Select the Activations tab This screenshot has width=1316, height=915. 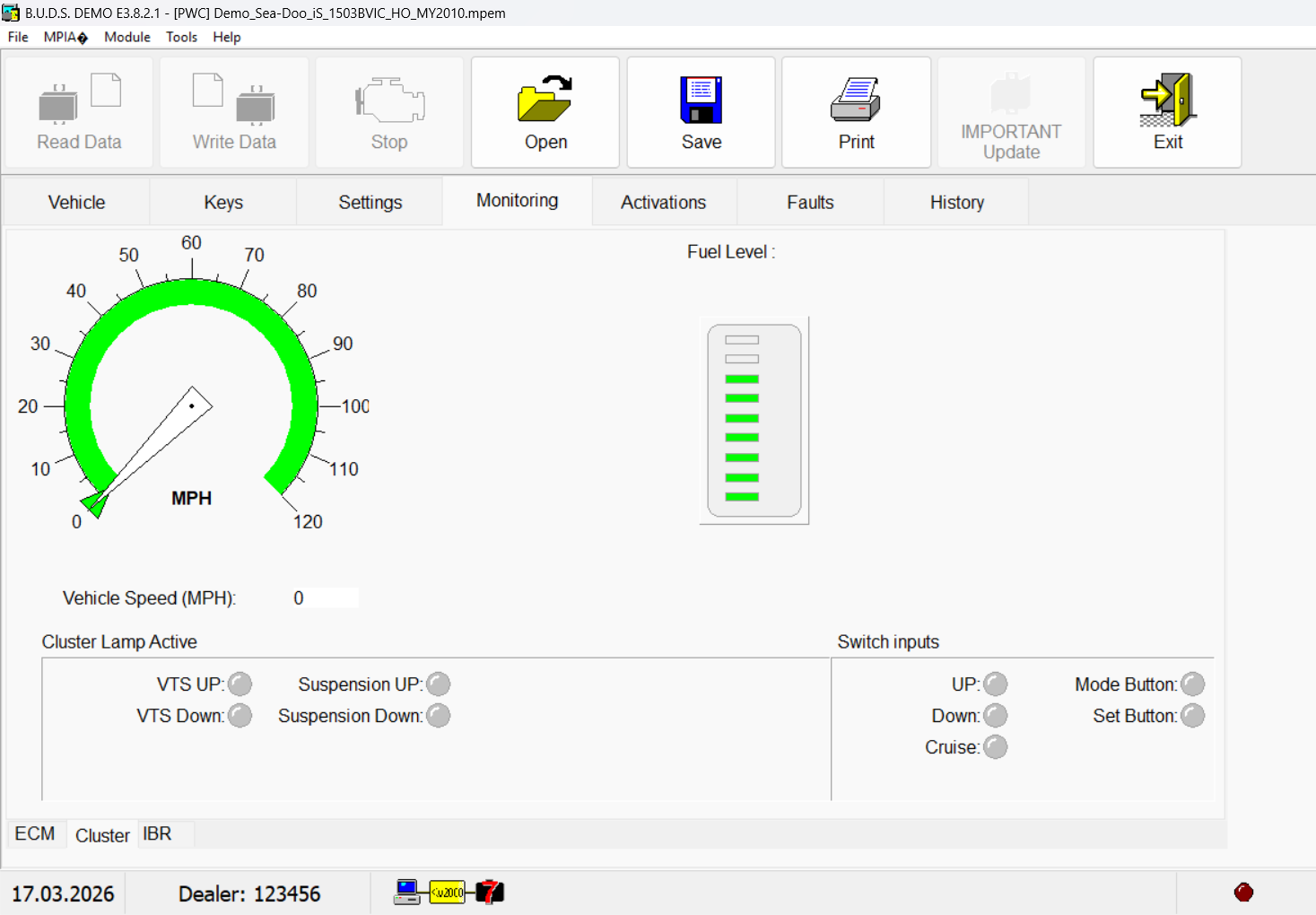663,202
